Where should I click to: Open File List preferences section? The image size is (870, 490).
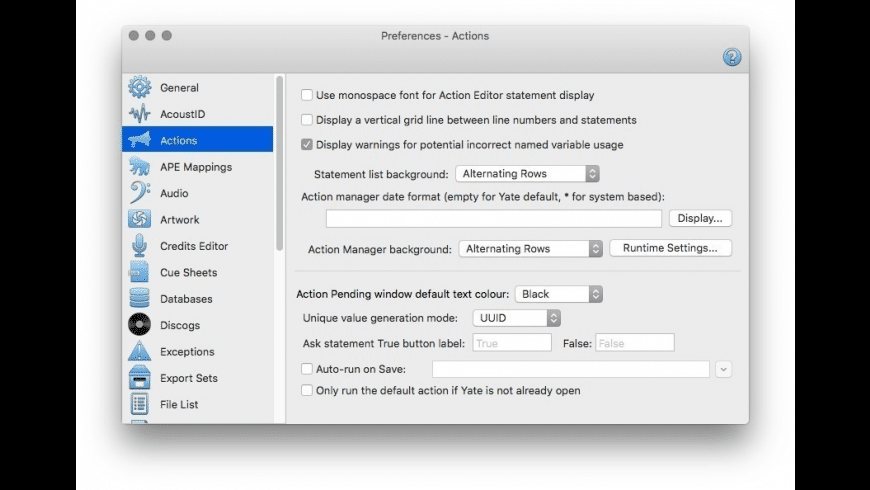click(198, 404)
